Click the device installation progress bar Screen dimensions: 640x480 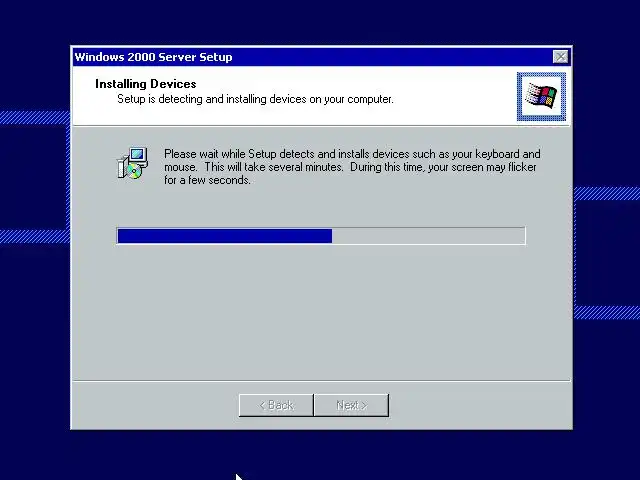pyautogui.click(x=321, y=236)
